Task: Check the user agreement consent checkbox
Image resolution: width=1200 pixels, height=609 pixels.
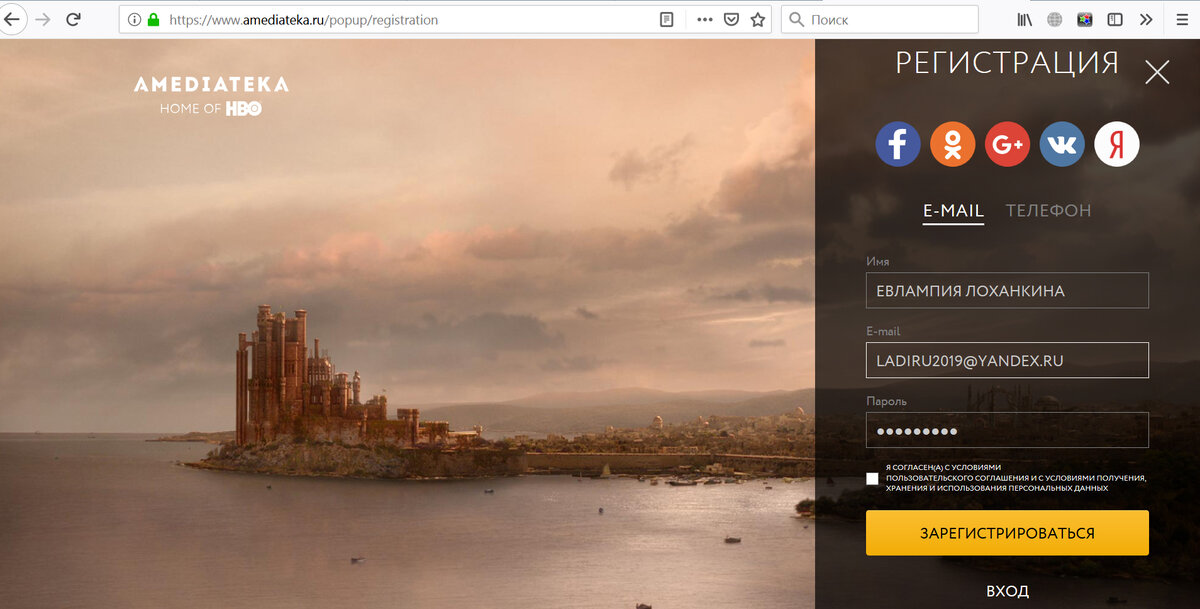Action: point(872,479)
